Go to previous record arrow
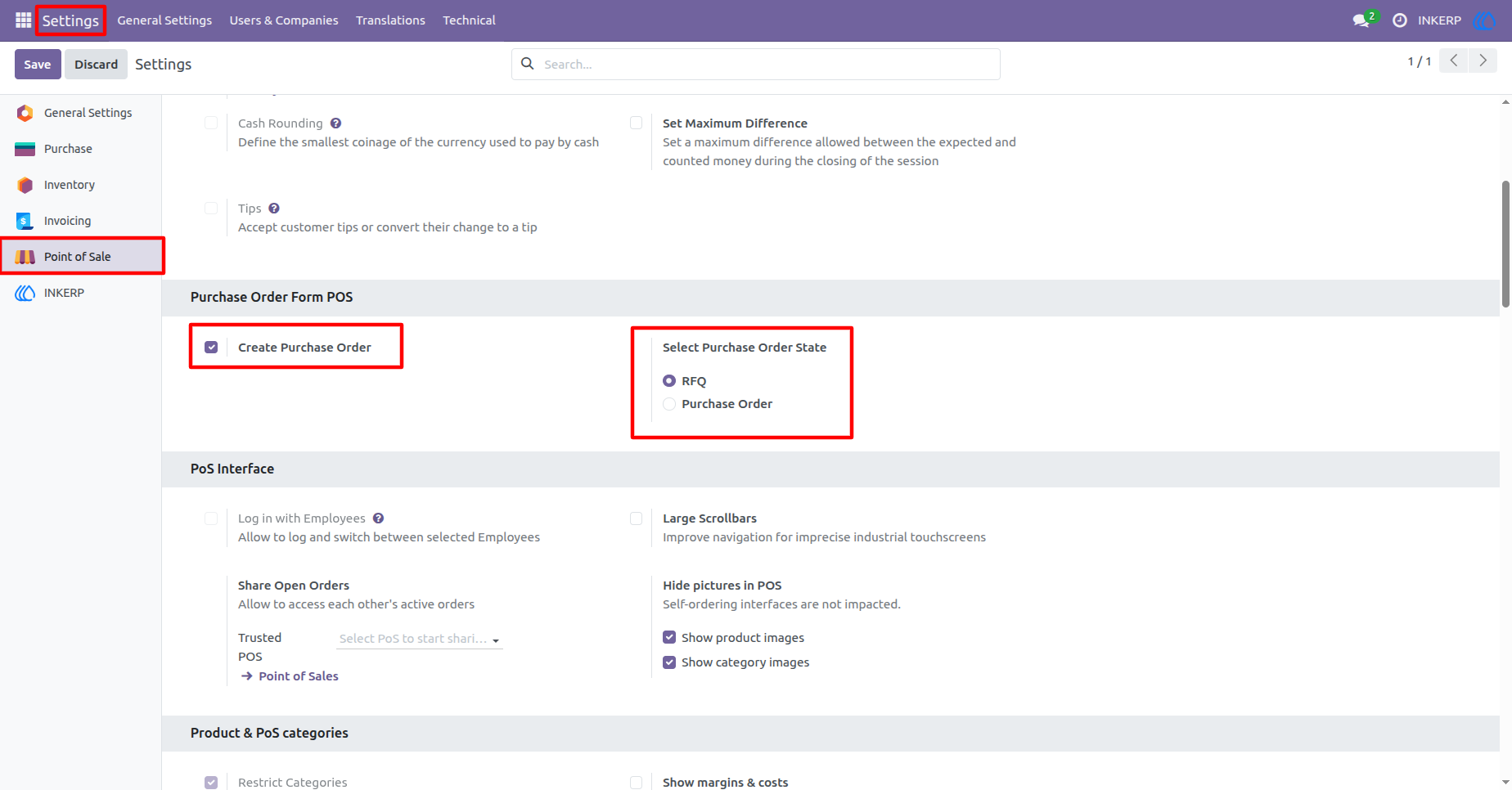Screen dimensions: 1512x790 [1454, 61]
